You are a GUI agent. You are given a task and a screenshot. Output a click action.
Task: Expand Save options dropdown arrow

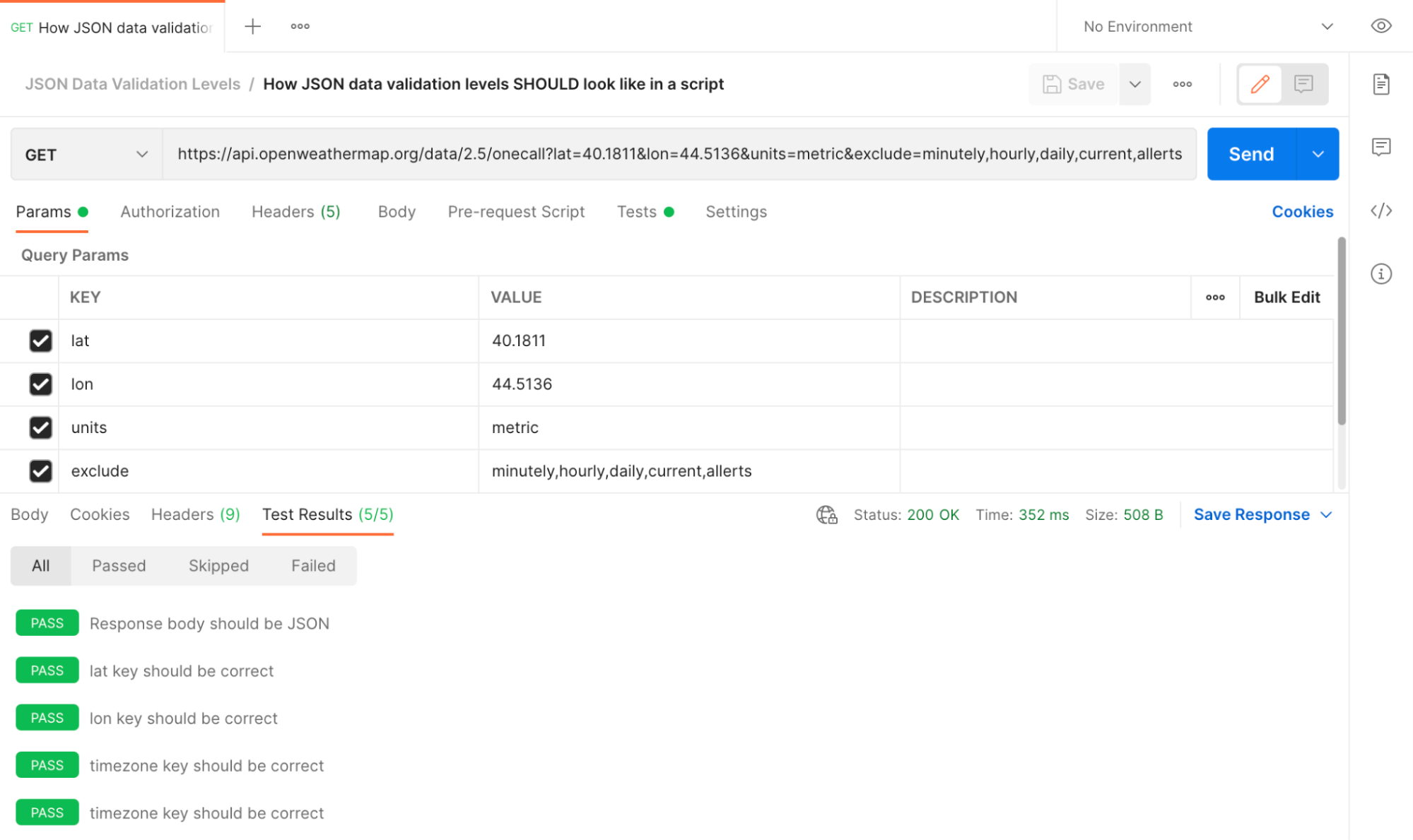click(1134, 84)
